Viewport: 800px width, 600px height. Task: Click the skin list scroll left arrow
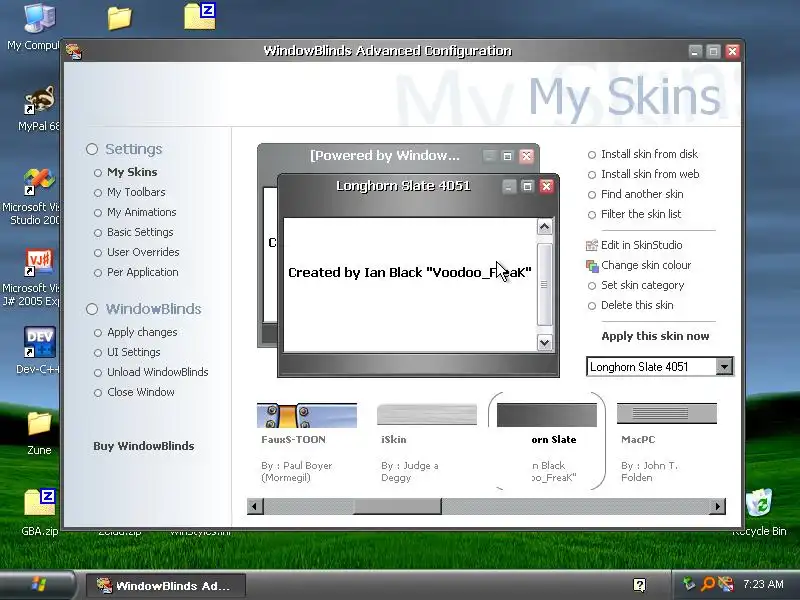click(255, 506)
